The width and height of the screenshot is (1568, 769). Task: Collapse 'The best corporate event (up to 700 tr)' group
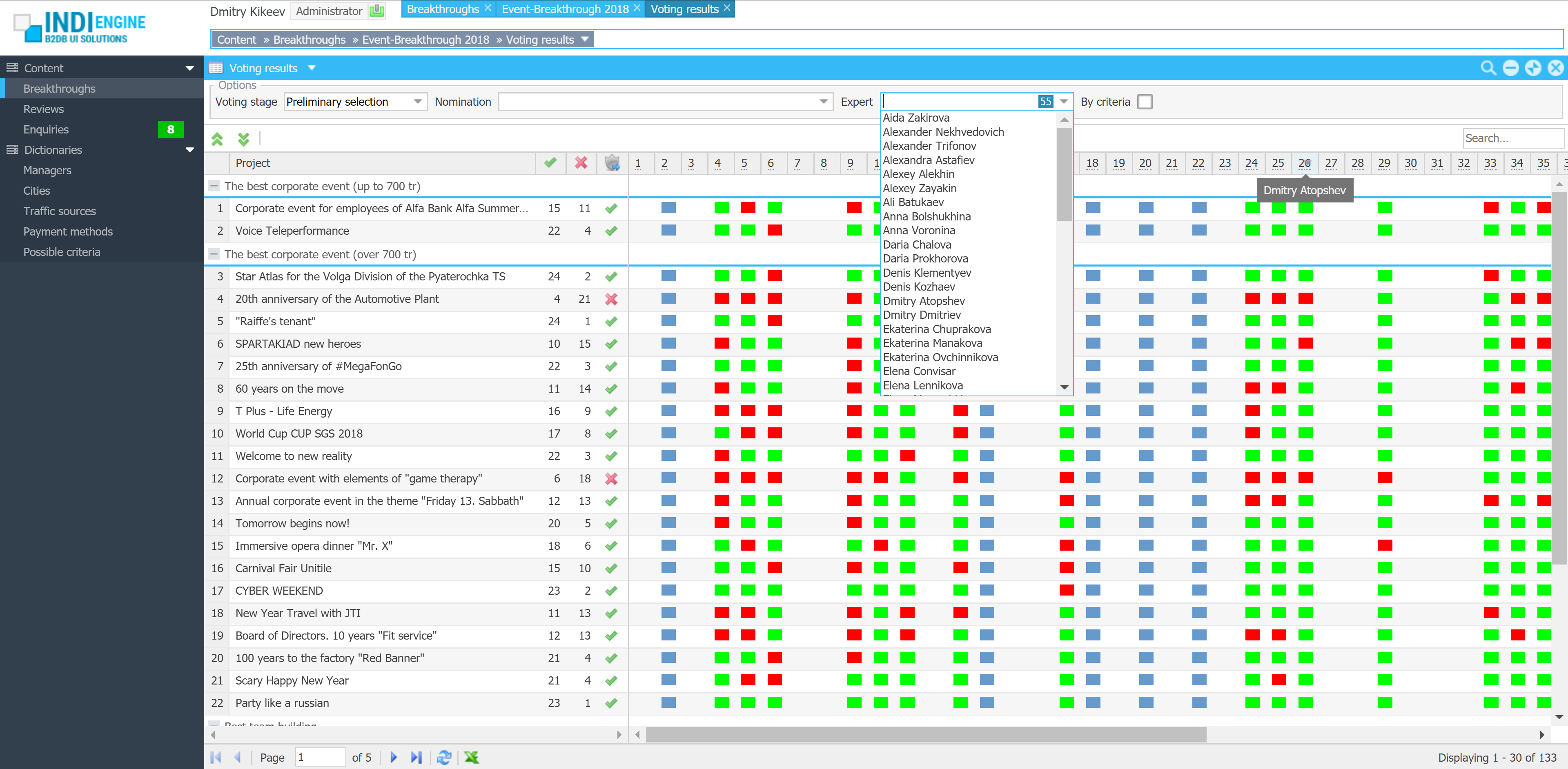[214, 186]
